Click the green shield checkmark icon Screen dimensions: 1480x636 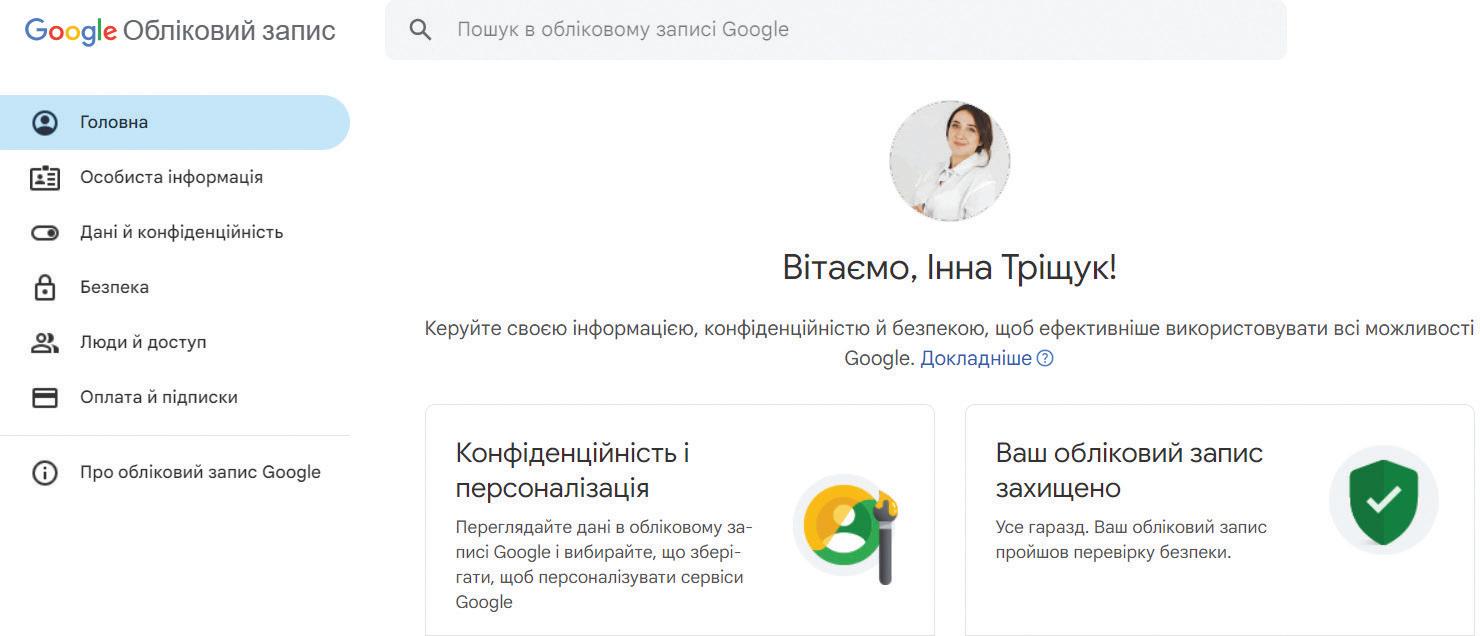[1383, 502]
